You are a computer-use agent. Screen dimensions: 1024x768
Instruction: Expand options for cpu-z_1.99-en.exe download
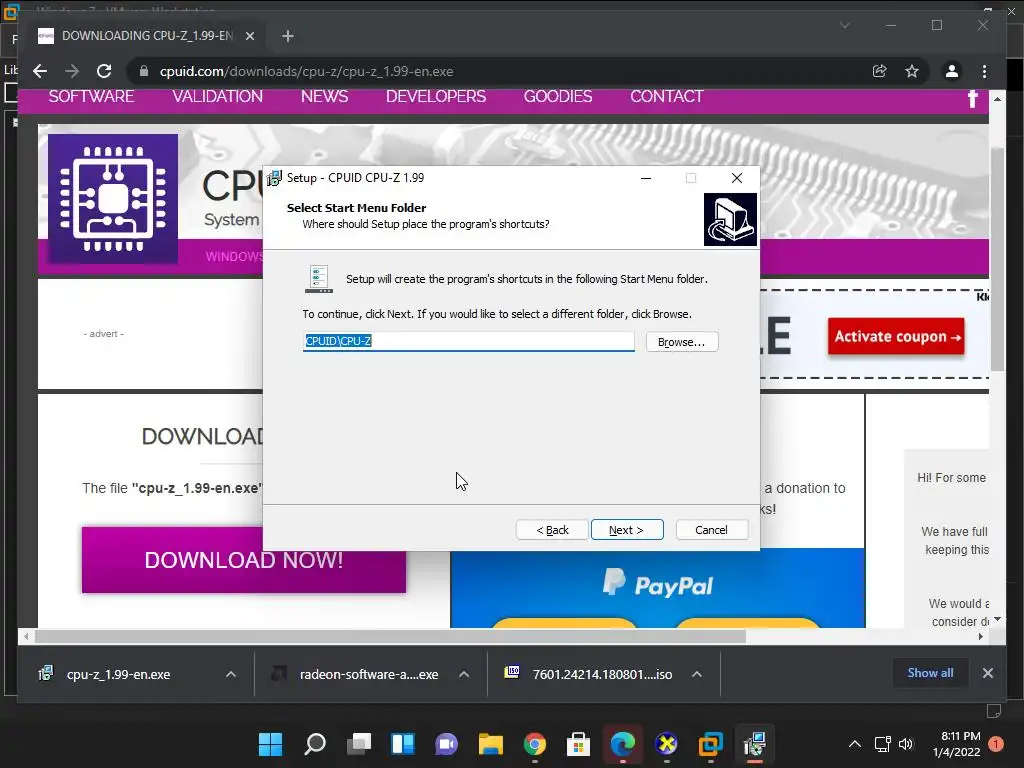(231, 674)
